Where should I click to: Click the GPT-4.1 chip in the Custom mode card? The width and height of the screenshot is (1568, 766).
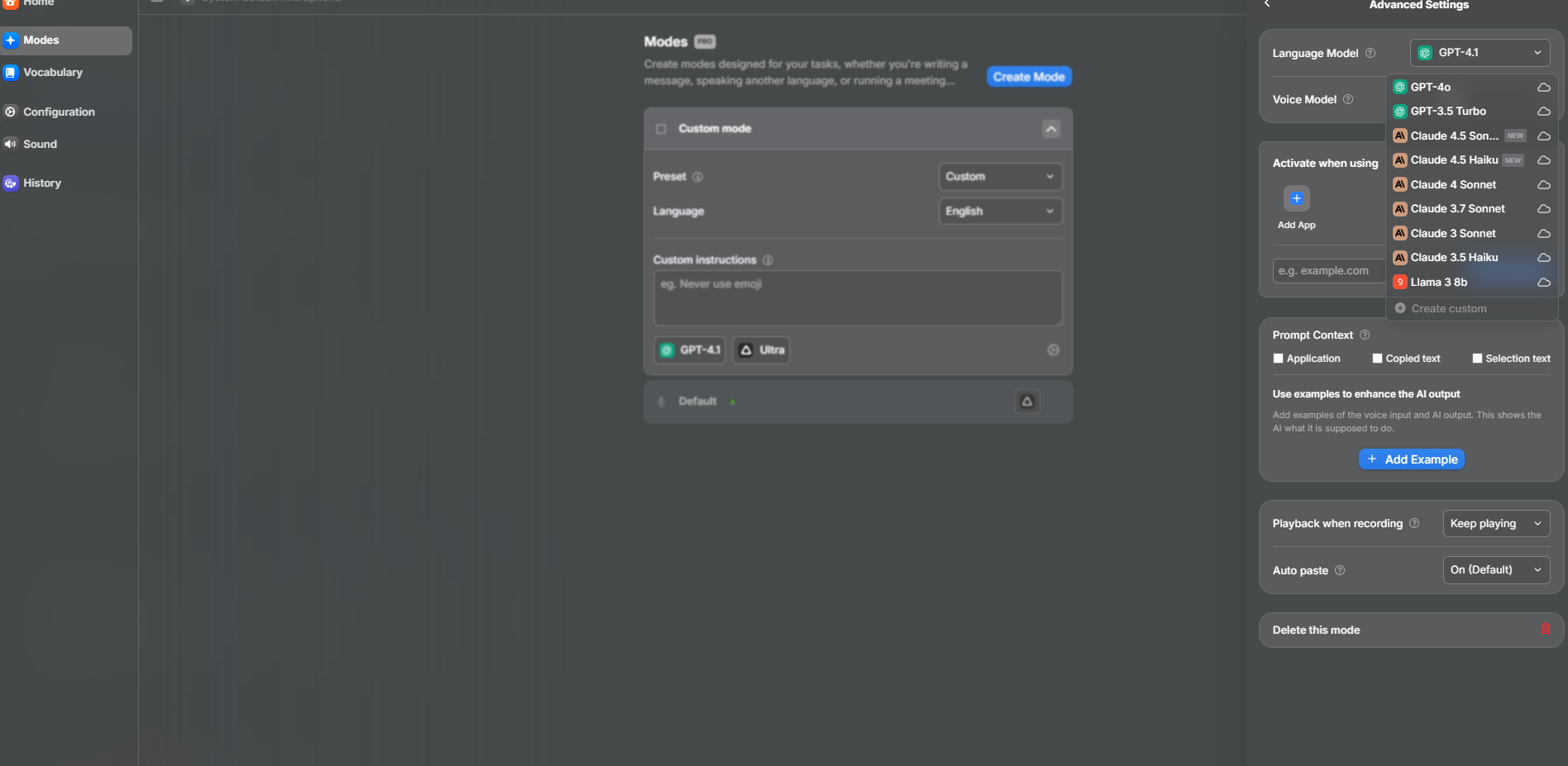690,350
